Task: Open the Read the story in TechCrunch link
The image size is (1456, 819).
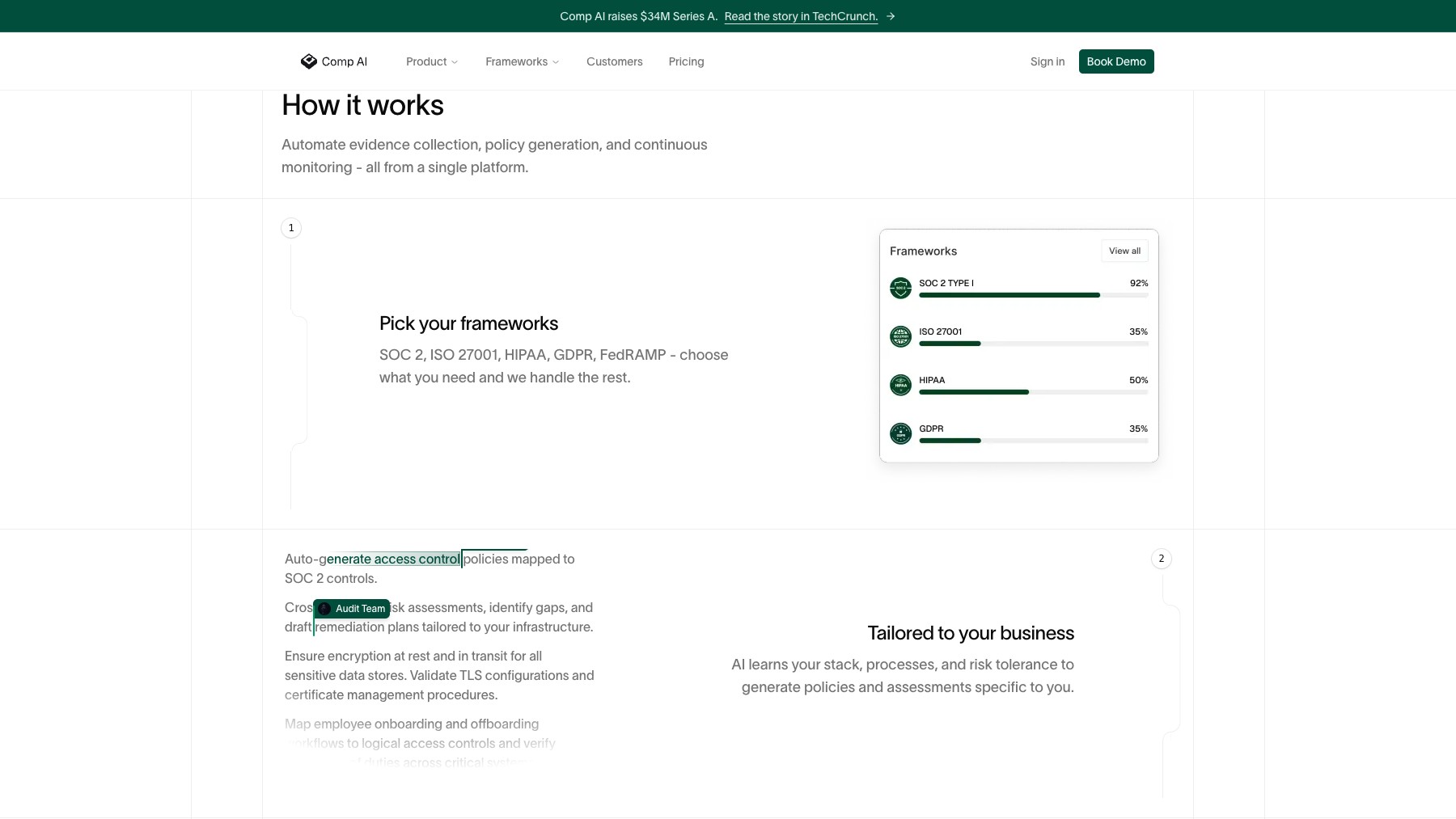Action: point(801,16)
